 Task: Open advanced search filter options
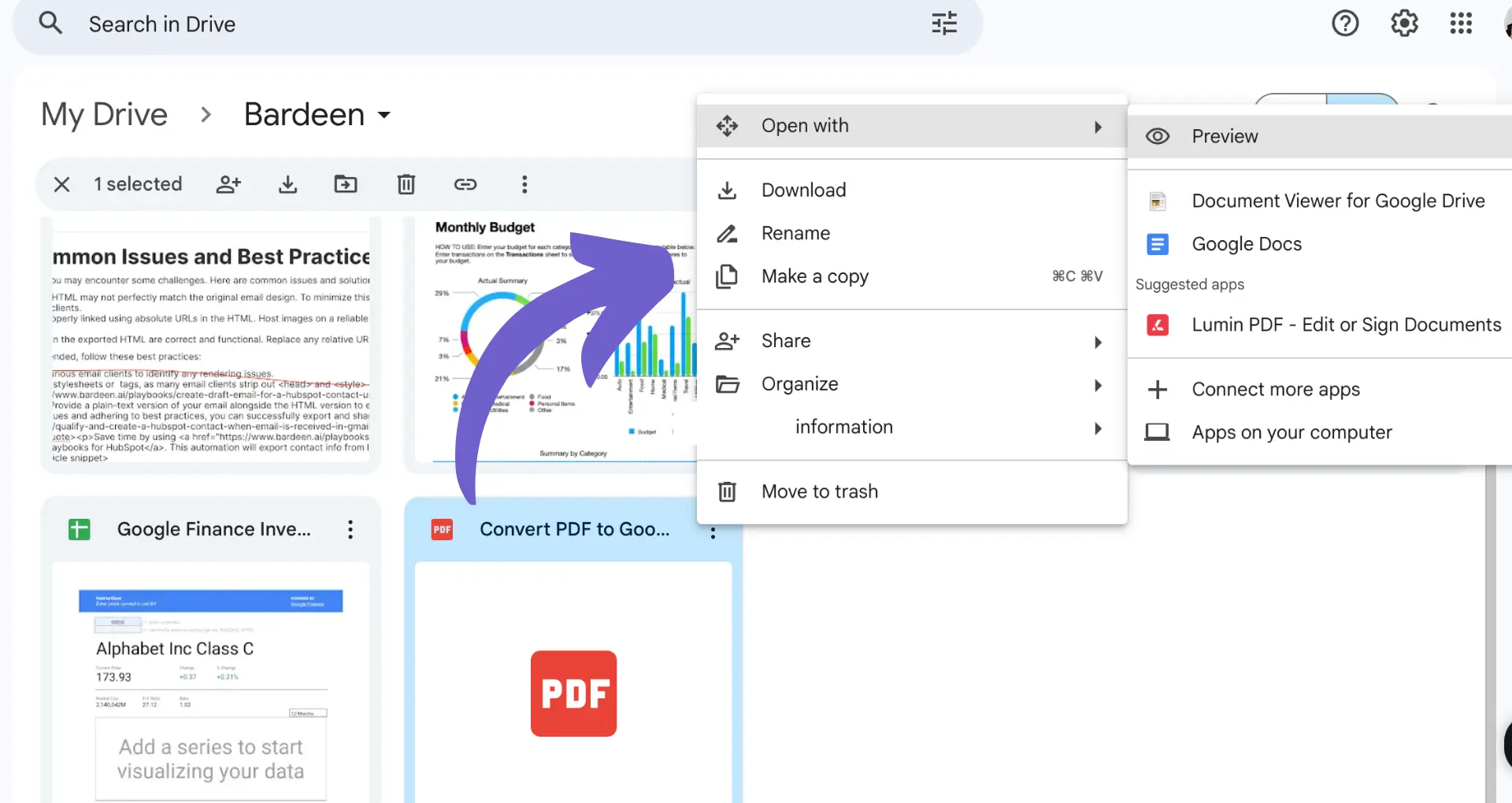click(944, 24)
